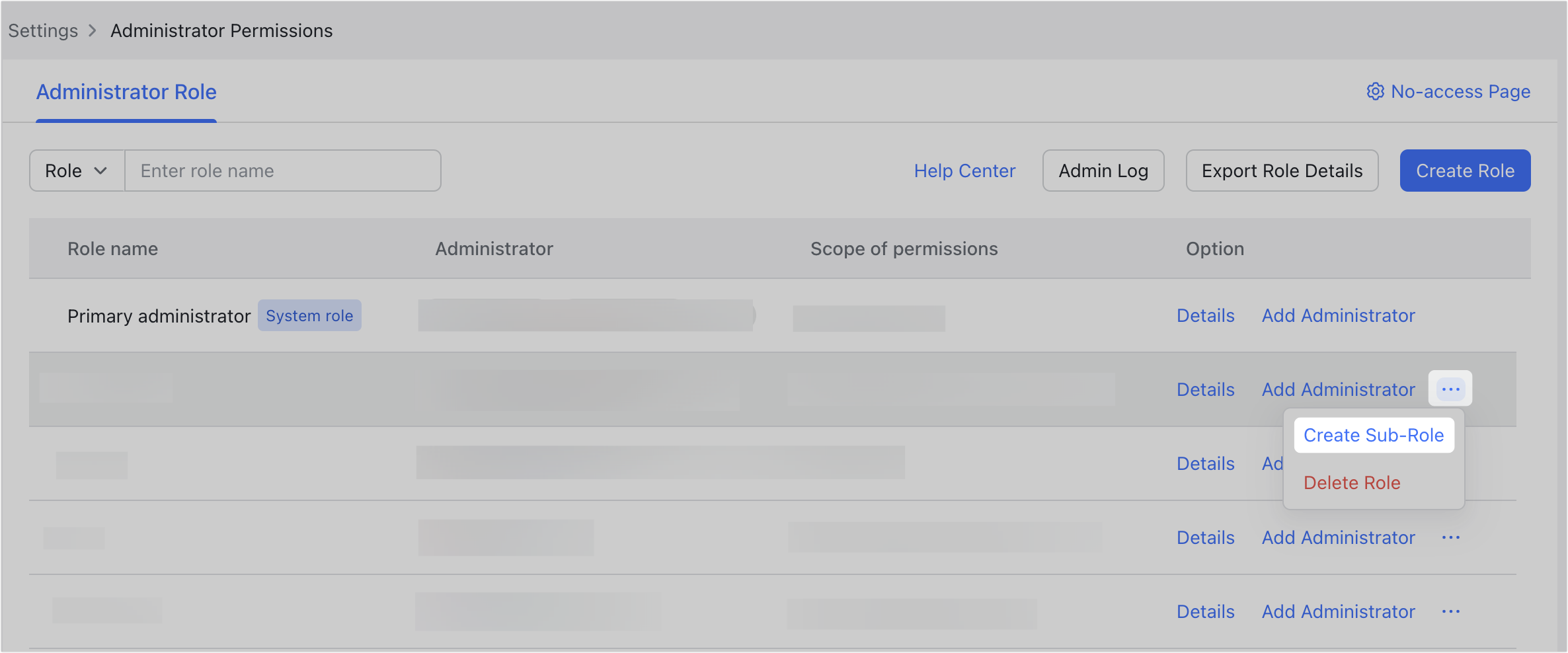Click Details in the highlighted second row
Screen dimensions: 1568x653
(x=1205, y=390)
